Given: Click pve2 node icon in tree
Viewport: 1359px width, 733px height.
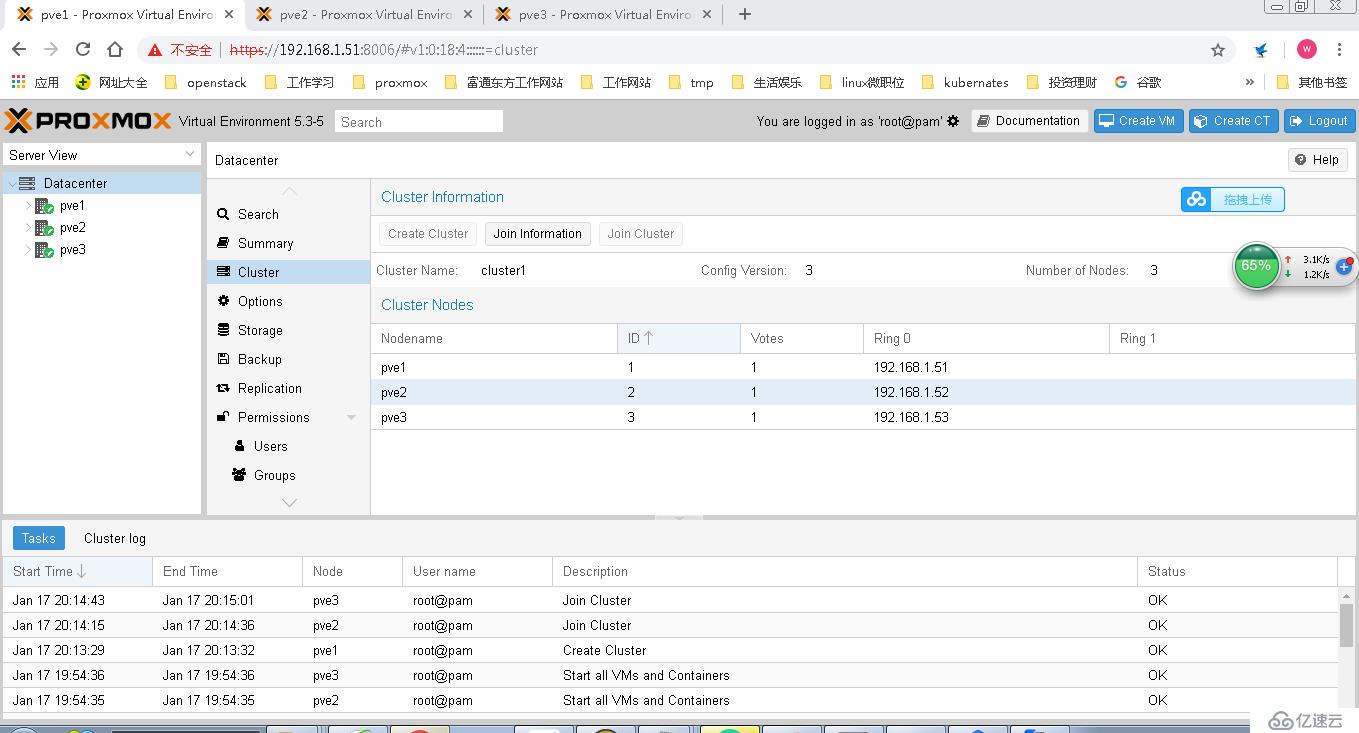Looking at the screenshot, I should pyautogui.click(x=45, y=228).
